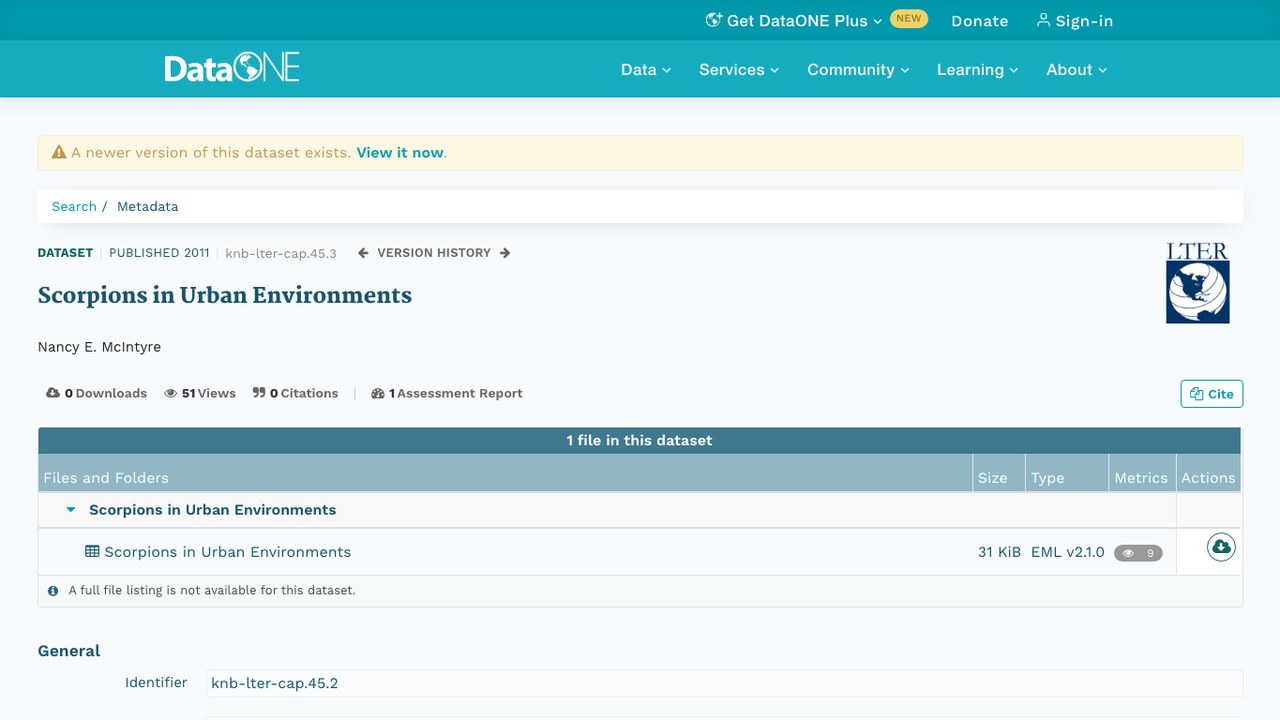Image resolution: width=1280 pixels, height=720 pixels.
Task: Go to Search breadcrumb
Action: point(74,206)
